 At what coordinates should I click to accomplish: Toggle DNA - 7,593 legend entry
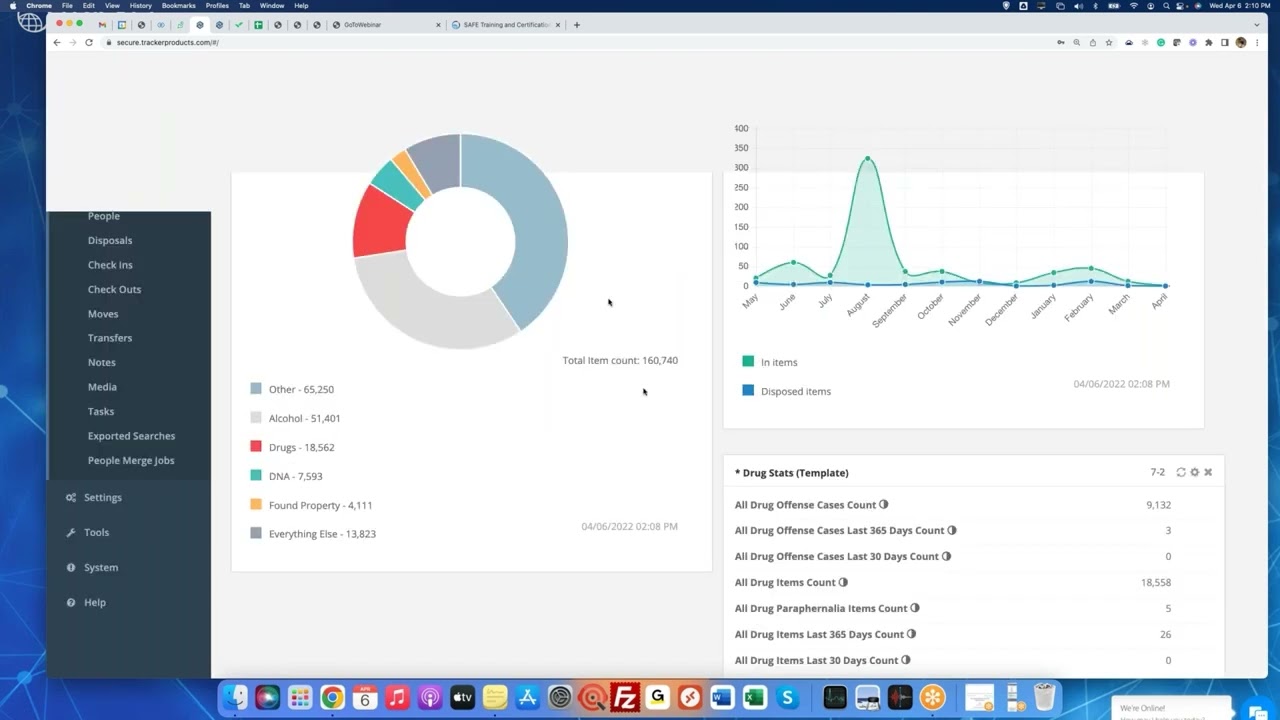(x=286, y=476)
